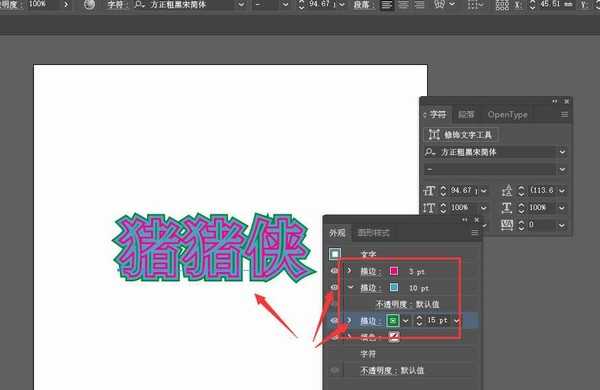
Task: Open the 15 pt stroke weight dropdown
Action: [457, 321]
